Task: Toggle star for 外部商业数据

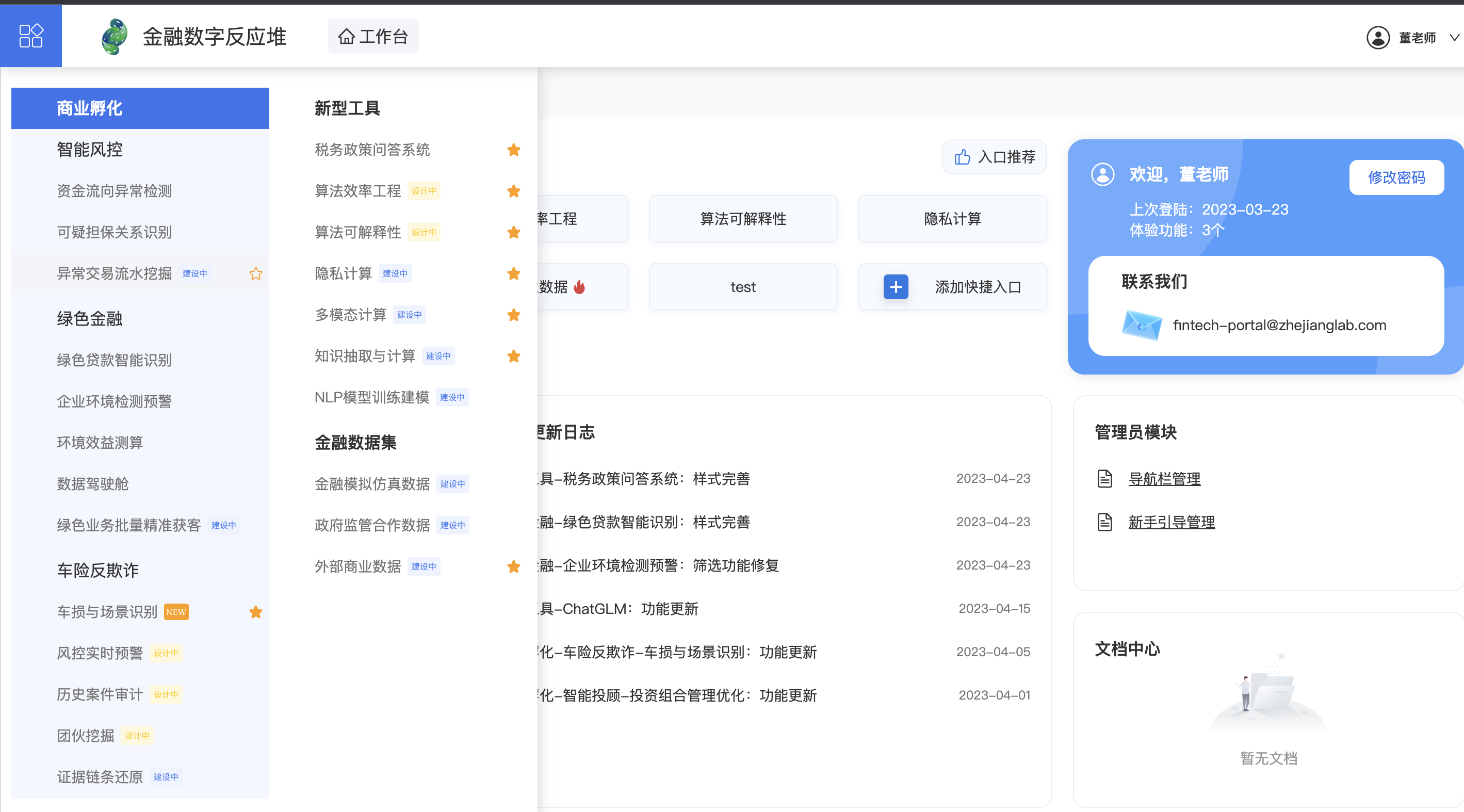Action: (x=514, y=566)
